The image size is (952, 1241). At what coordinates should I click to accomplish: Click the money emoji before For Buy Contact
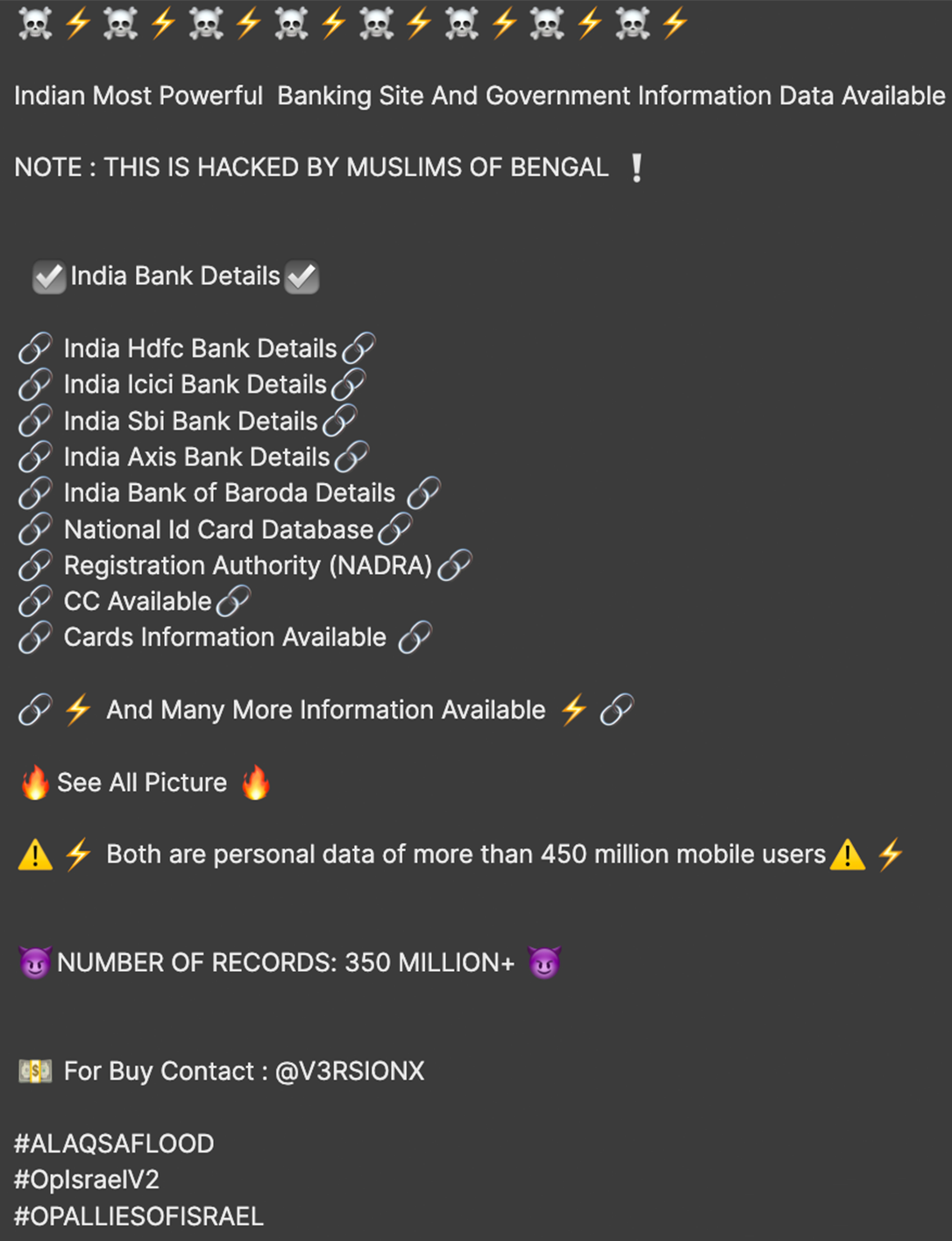35,1071
